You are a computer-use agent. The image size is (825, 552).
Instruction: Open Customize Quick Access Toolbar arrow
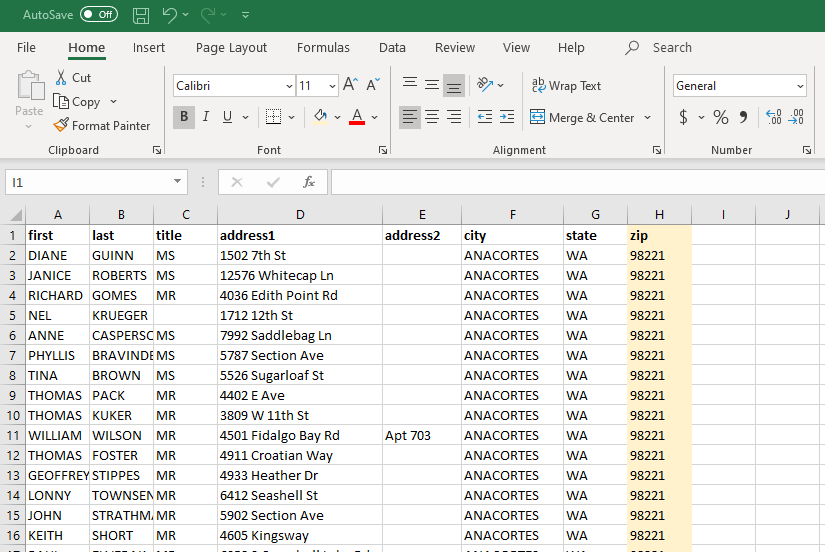(245, 15)
